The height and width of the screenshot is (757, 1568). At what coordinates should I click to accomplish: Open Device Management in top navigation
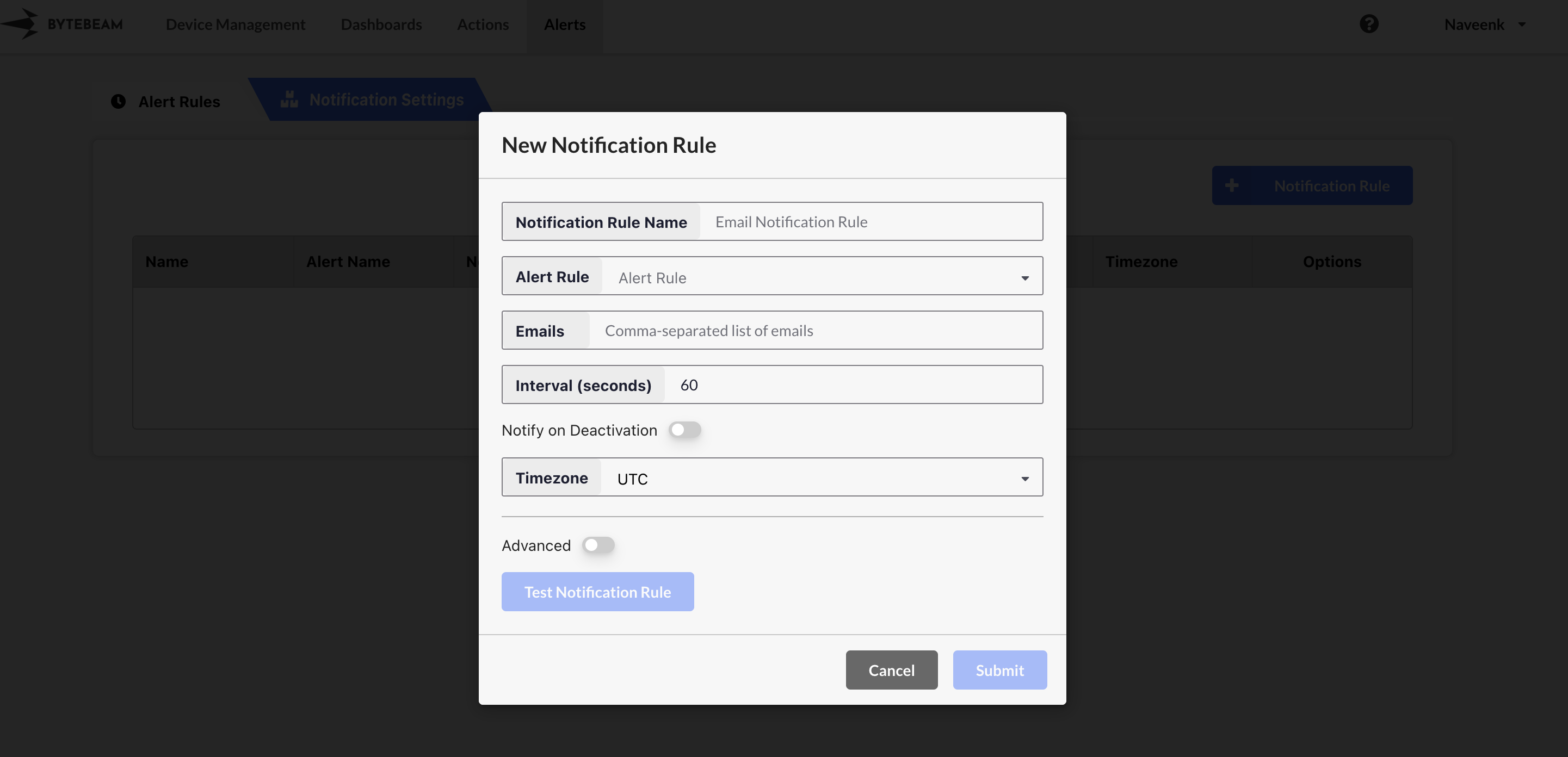(x=235, y=24)
